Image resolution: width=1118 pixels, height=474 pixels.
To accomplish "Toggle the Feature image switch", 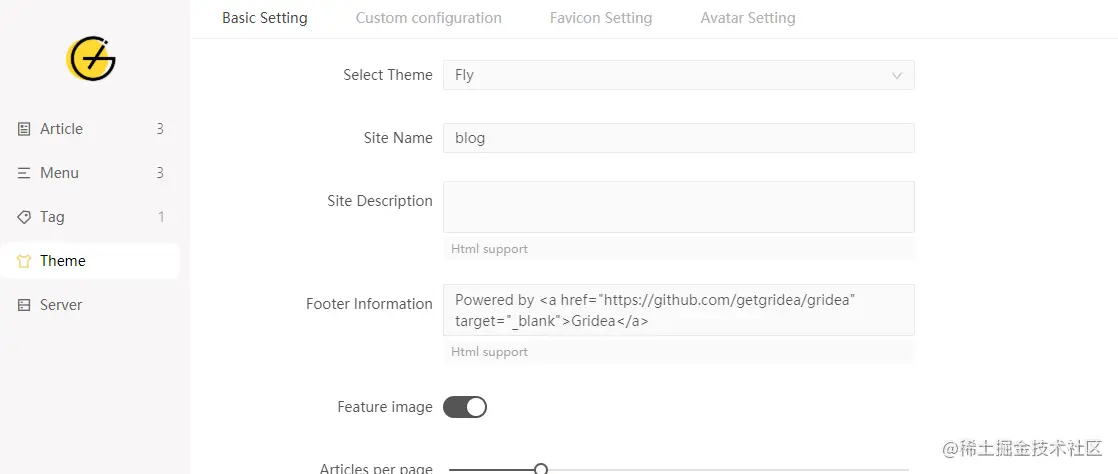I will (465, 407).
